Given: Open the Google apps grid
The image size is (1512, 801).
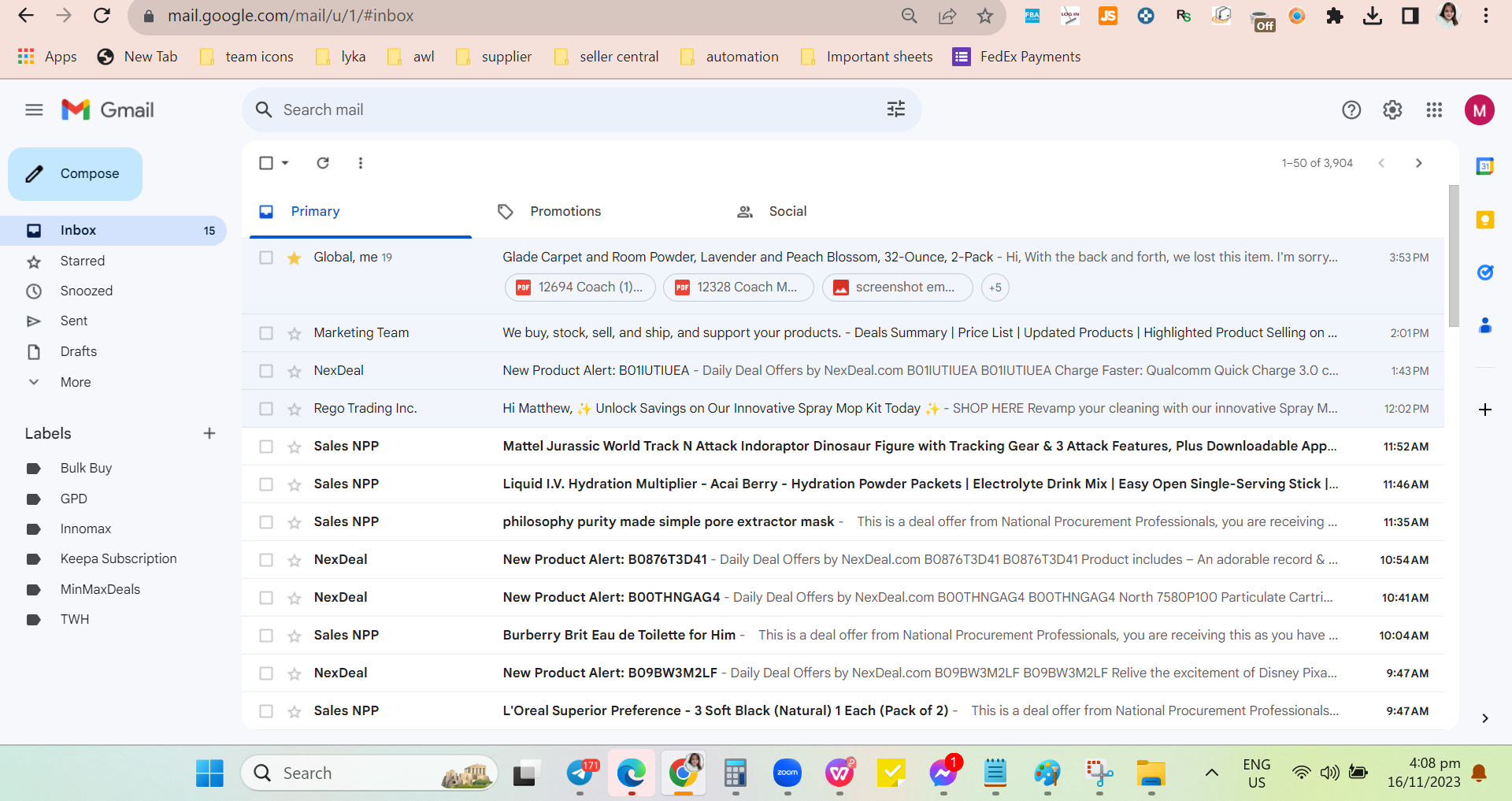Looking at the screenshot, I should click(x=1434, y=110).
